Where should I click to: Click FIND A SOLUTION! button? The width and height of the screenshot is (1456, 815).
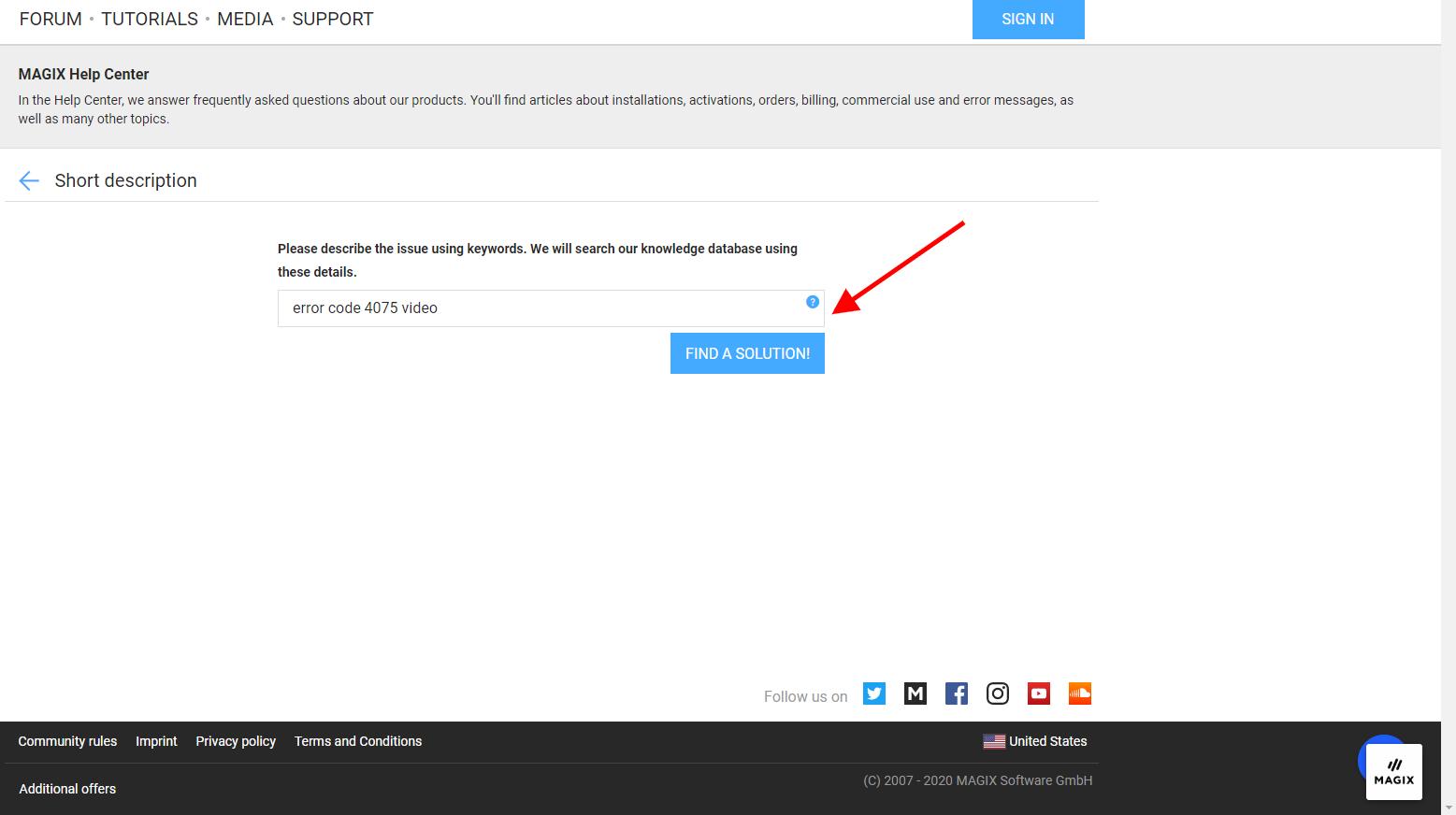[747, 353]
